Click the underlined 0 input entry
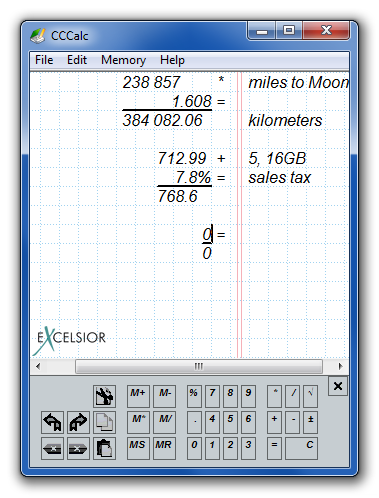This screenshot has height=498, width=379. [x=207, y=234]
